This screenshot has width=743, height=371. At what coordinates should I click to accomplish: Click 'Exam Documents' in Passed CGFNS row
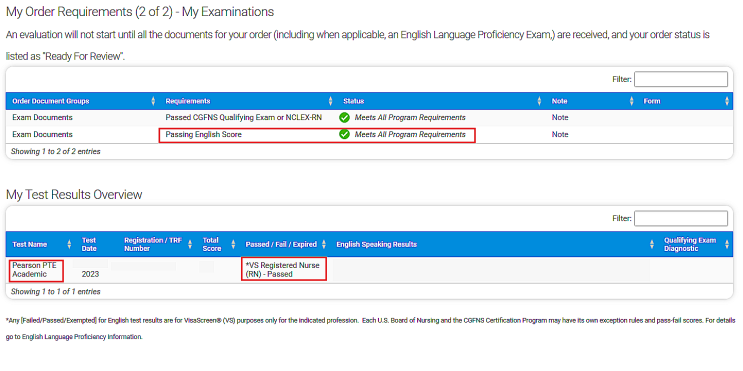click(x=42, y=118)
